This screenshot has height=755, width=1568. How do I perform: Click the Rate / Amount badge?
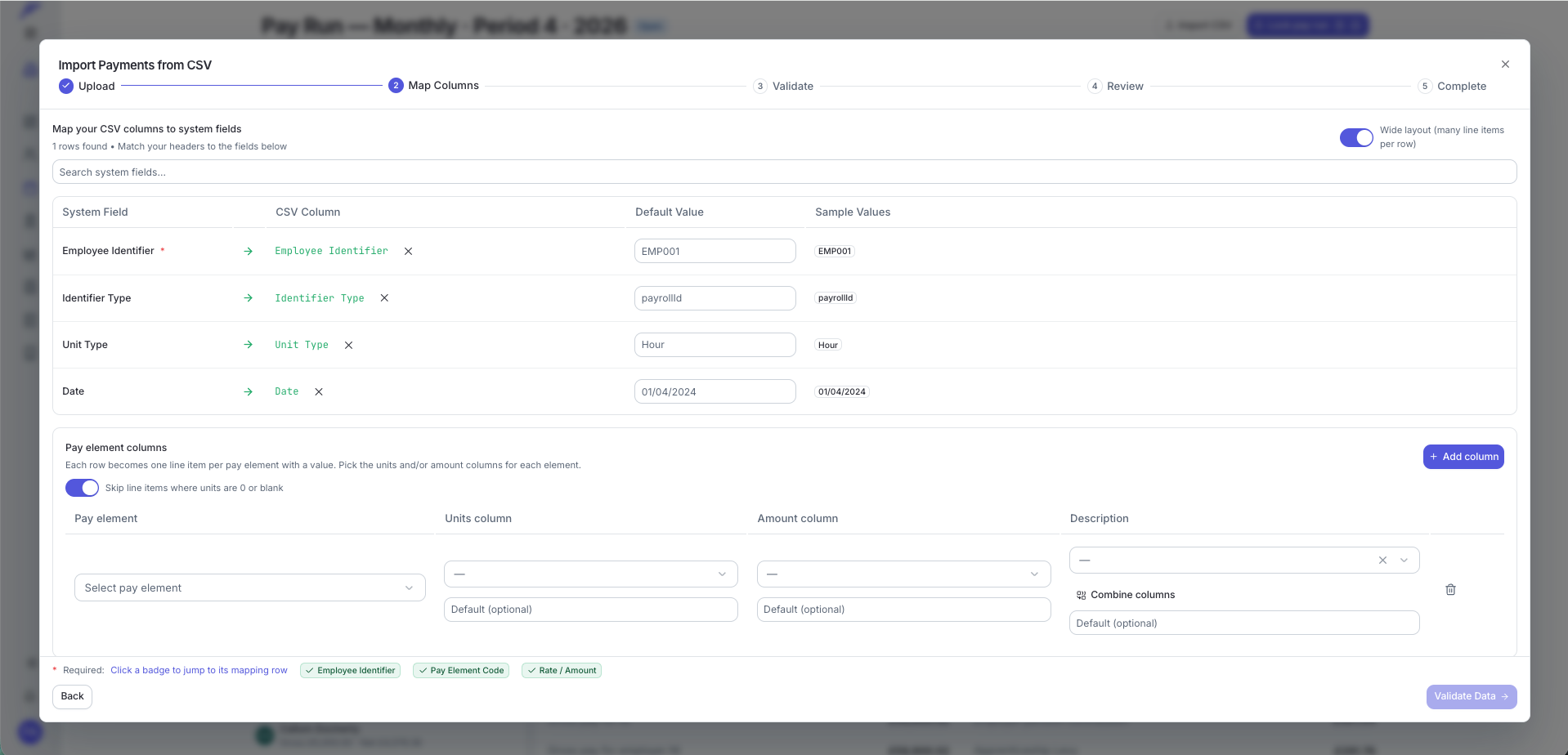[562, 670]
